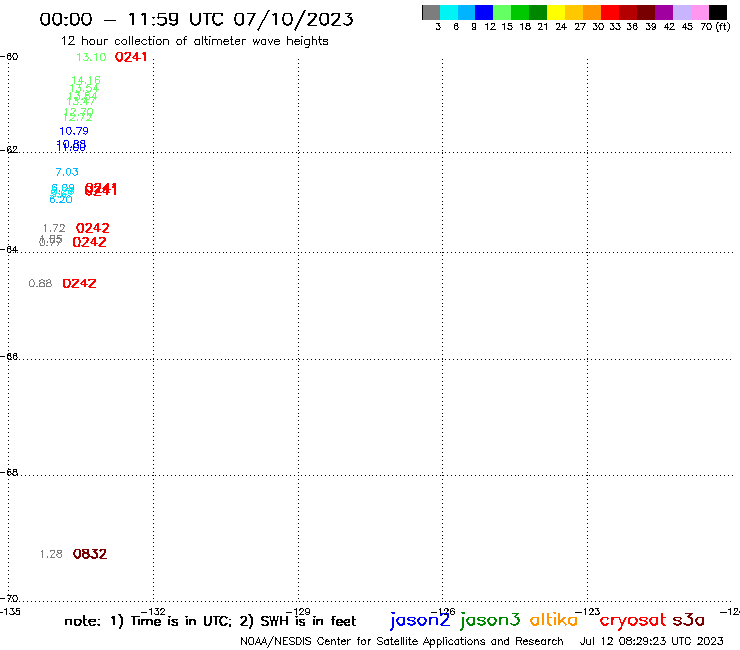This screenshot has width=740, height=650.
Task: Click the cryosat satellite legend label
Action: (633, 620)
